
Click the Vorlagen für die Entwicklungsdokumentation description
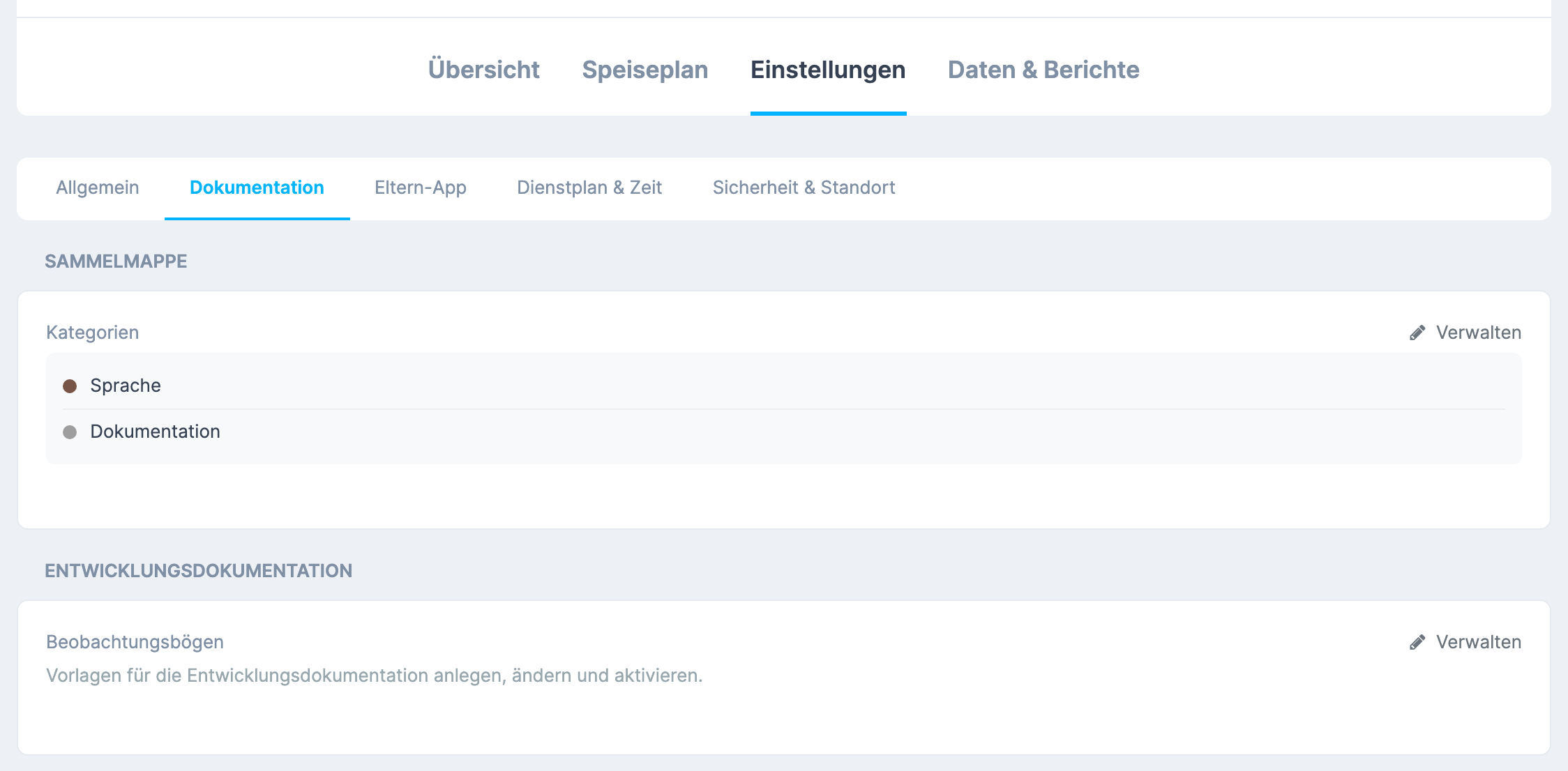pyautogui.click(x=375, y=675)
